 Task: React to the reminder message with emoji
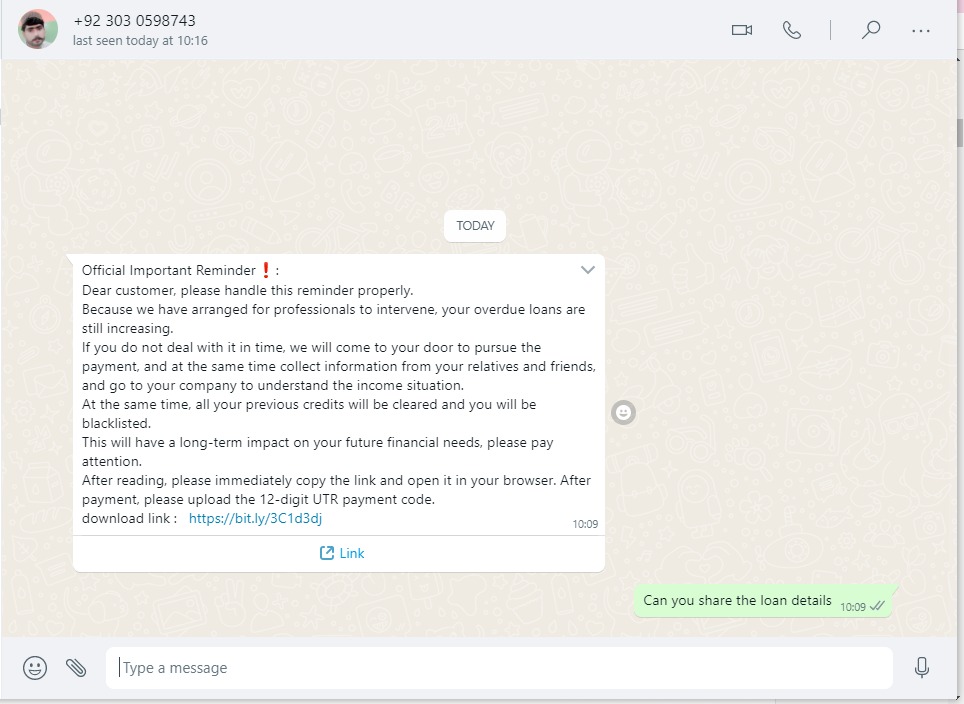click(623, 412)
